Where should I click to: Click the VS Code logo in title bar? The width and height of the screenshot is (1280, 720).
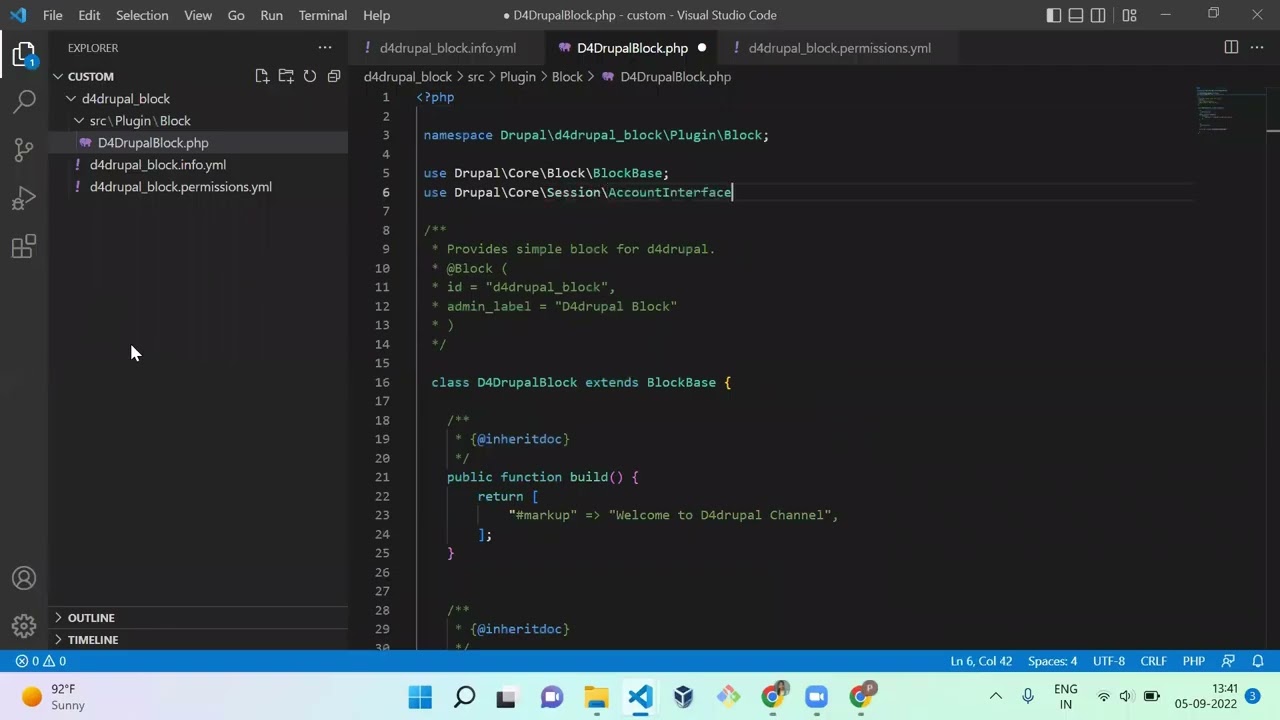pos(18,15)
